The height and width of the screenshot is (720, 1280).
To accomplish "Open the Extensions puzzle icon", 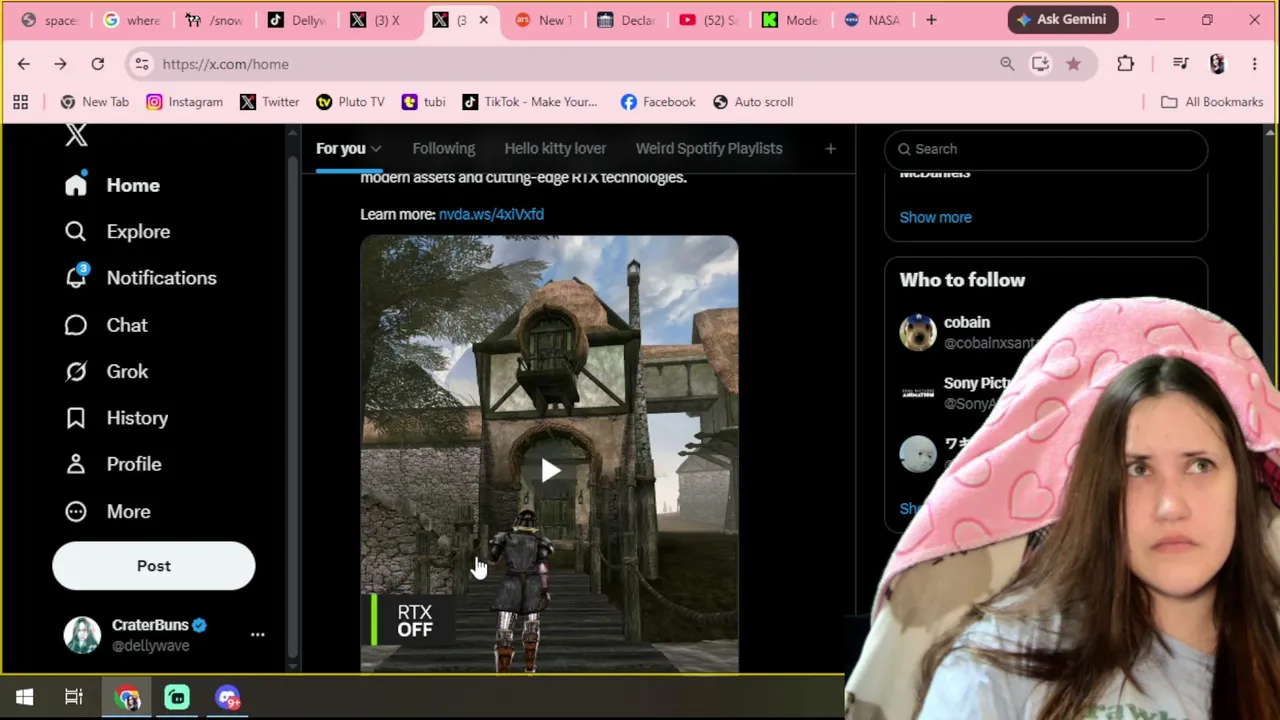I will [x=1125, y=64].
